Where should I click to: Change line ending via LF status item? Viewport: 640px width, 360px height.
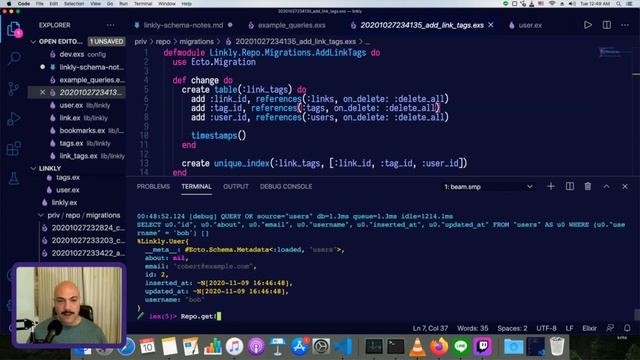point(569,328)
